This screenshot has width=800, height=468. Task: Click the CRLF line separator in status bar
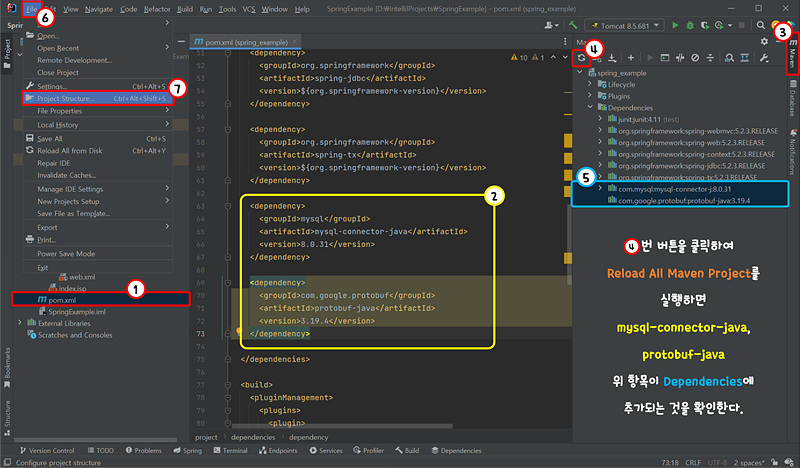[x=693, y=462]
